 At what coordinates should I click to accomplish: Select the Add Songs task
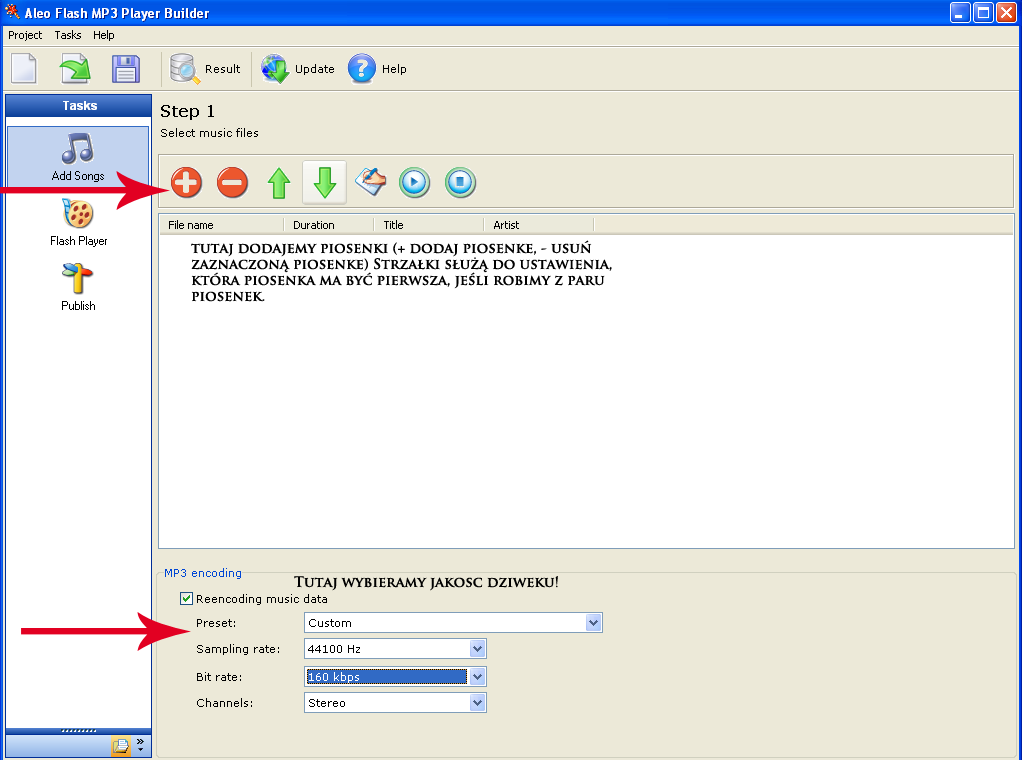click(78, 156)
